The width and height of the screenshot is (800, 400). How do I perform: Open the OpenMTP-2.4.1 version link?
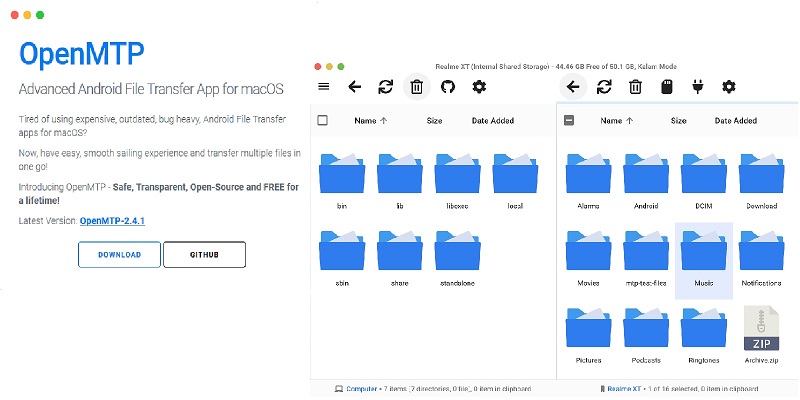click(112, 221)
